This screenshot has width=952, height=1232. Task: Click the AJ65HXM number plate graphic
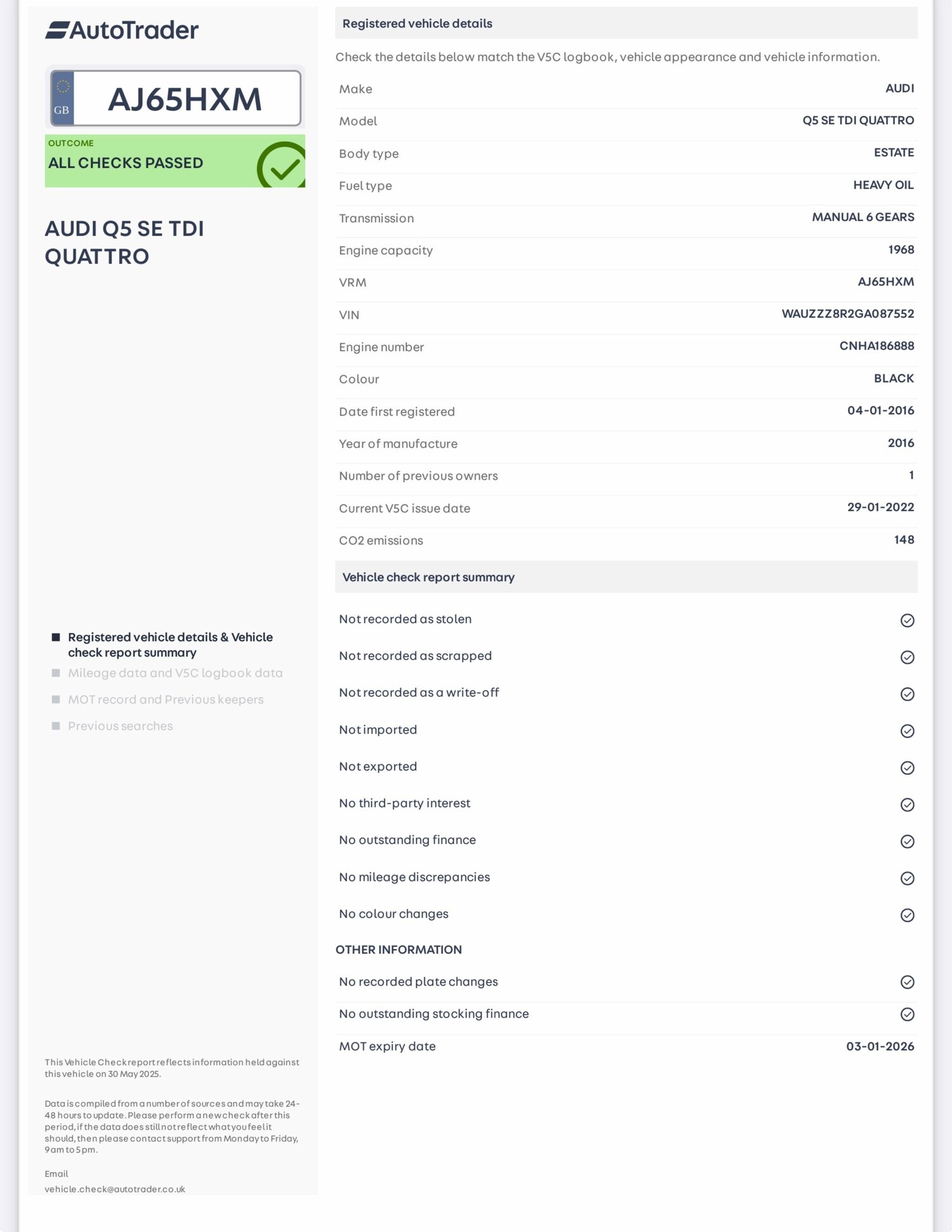pos(175,98)
